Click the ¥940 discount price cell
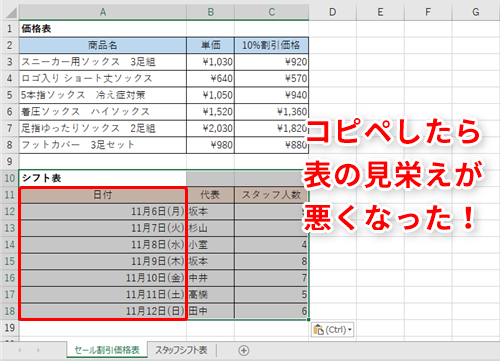 tap(271, 95)
